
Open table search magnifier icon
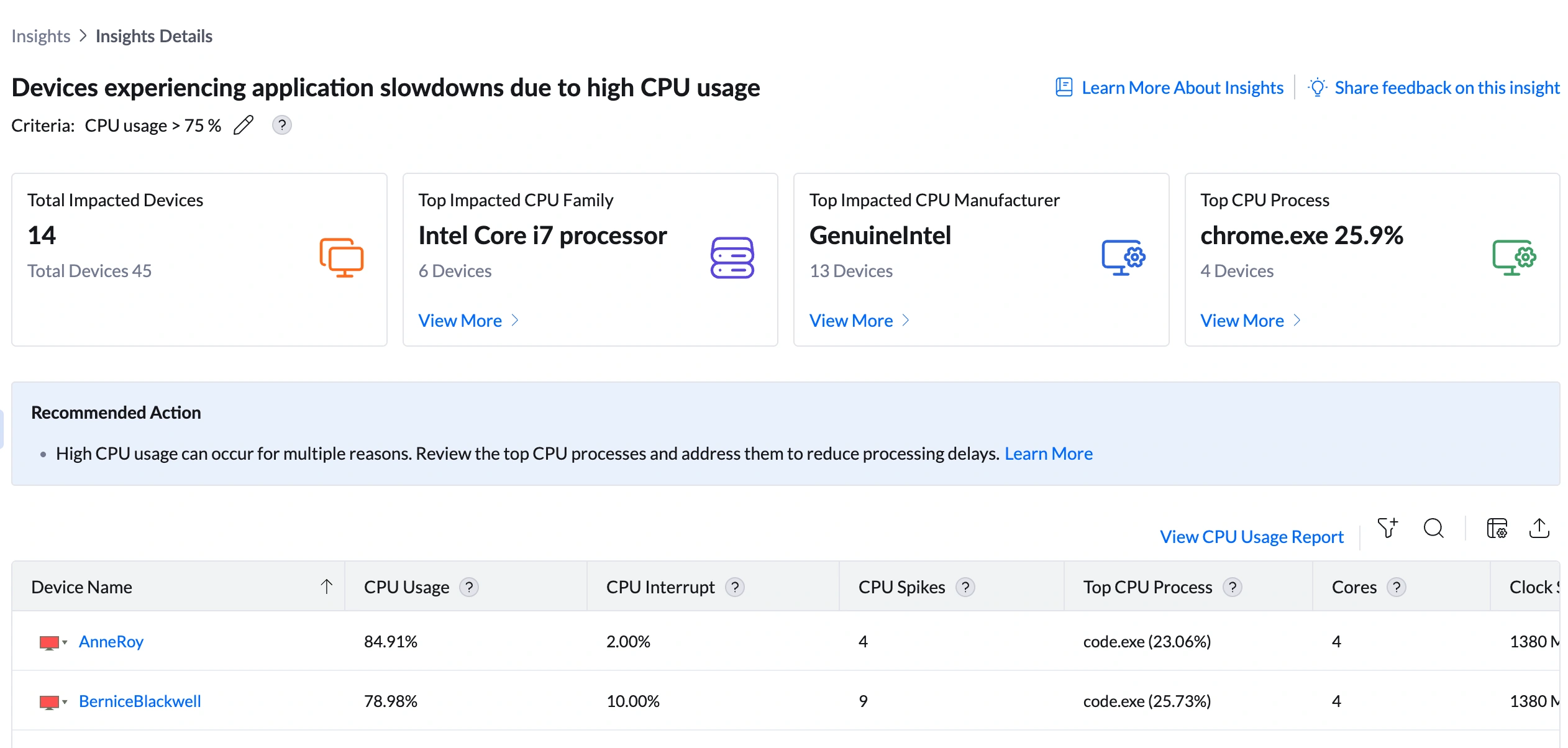pyautogui.click(x=1433, y=528)
